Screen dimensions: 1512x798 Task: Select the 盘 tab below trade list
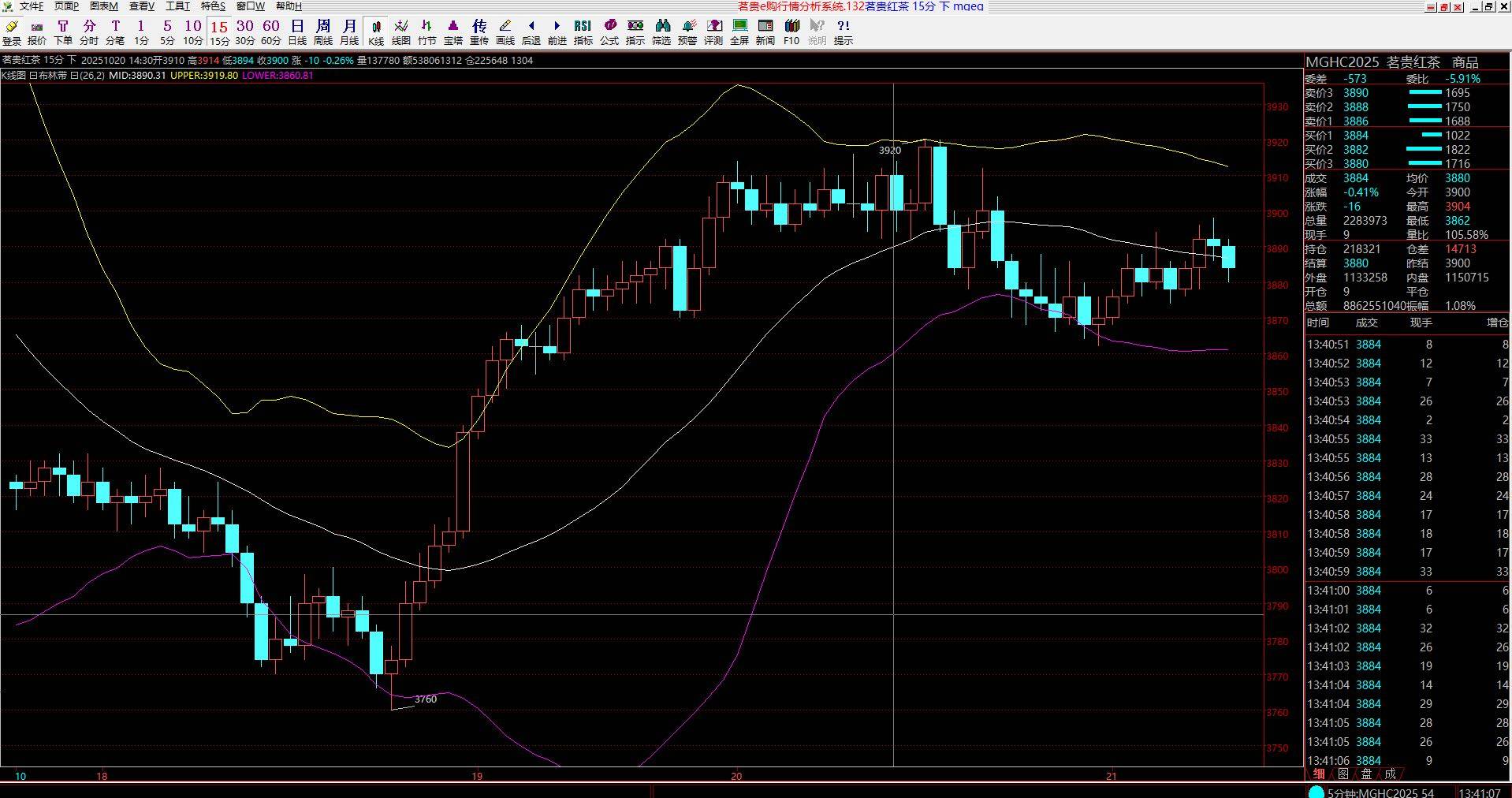pos(1366,774)
